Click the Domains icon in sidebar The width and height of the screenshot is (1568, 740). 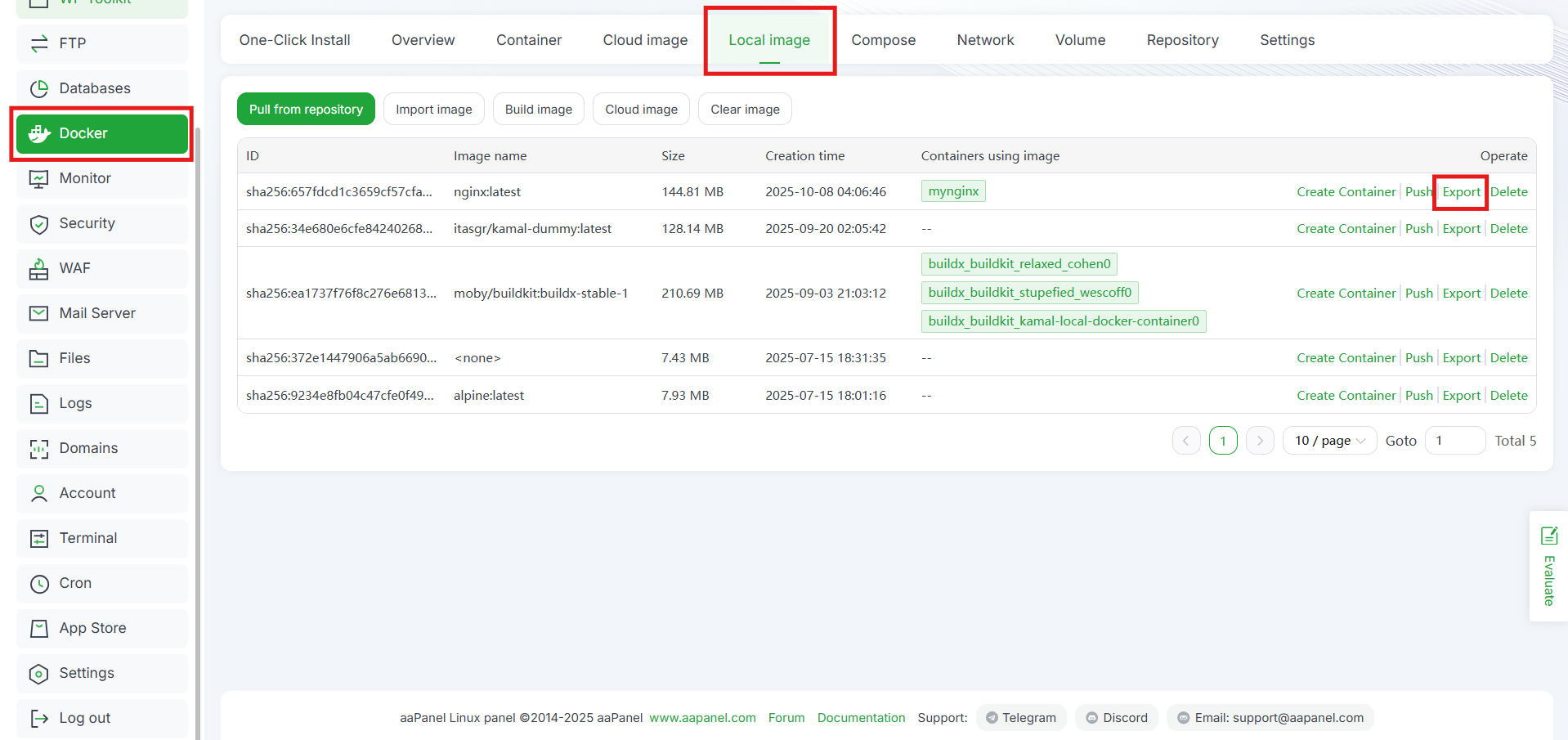click(39, 448)
